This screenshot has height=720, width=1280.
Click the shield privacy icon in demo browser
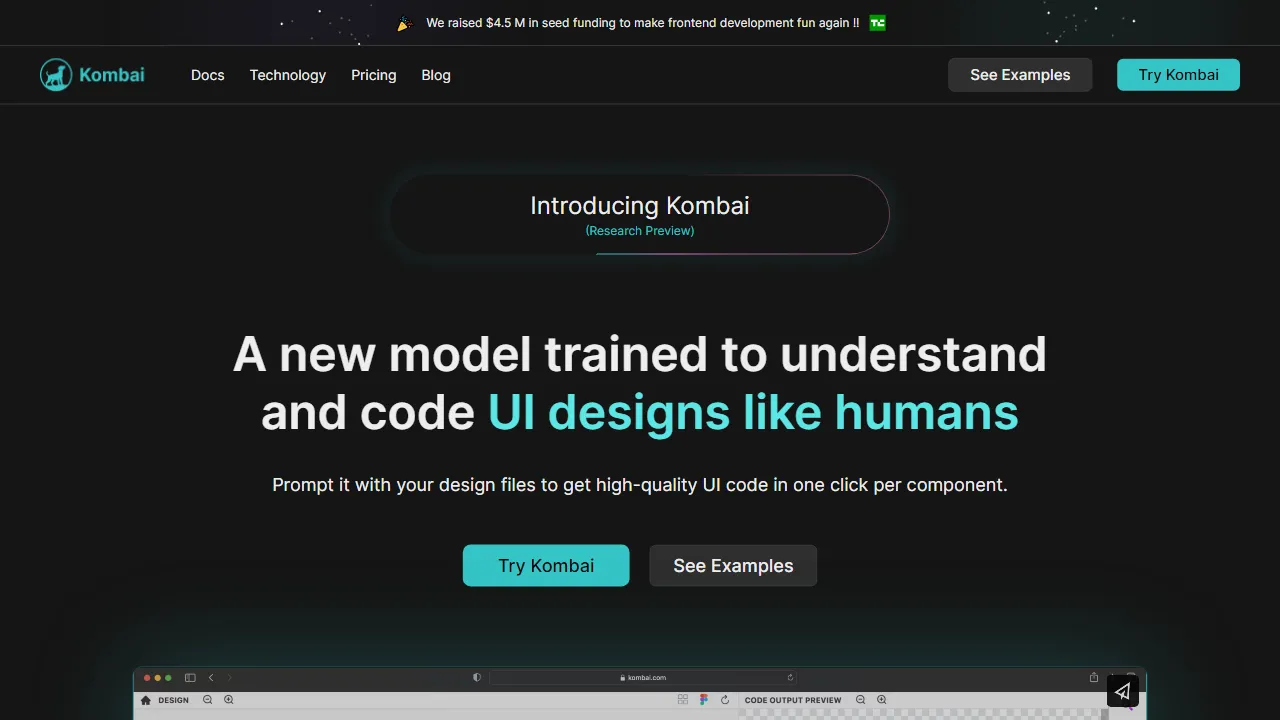pos(477,677)
